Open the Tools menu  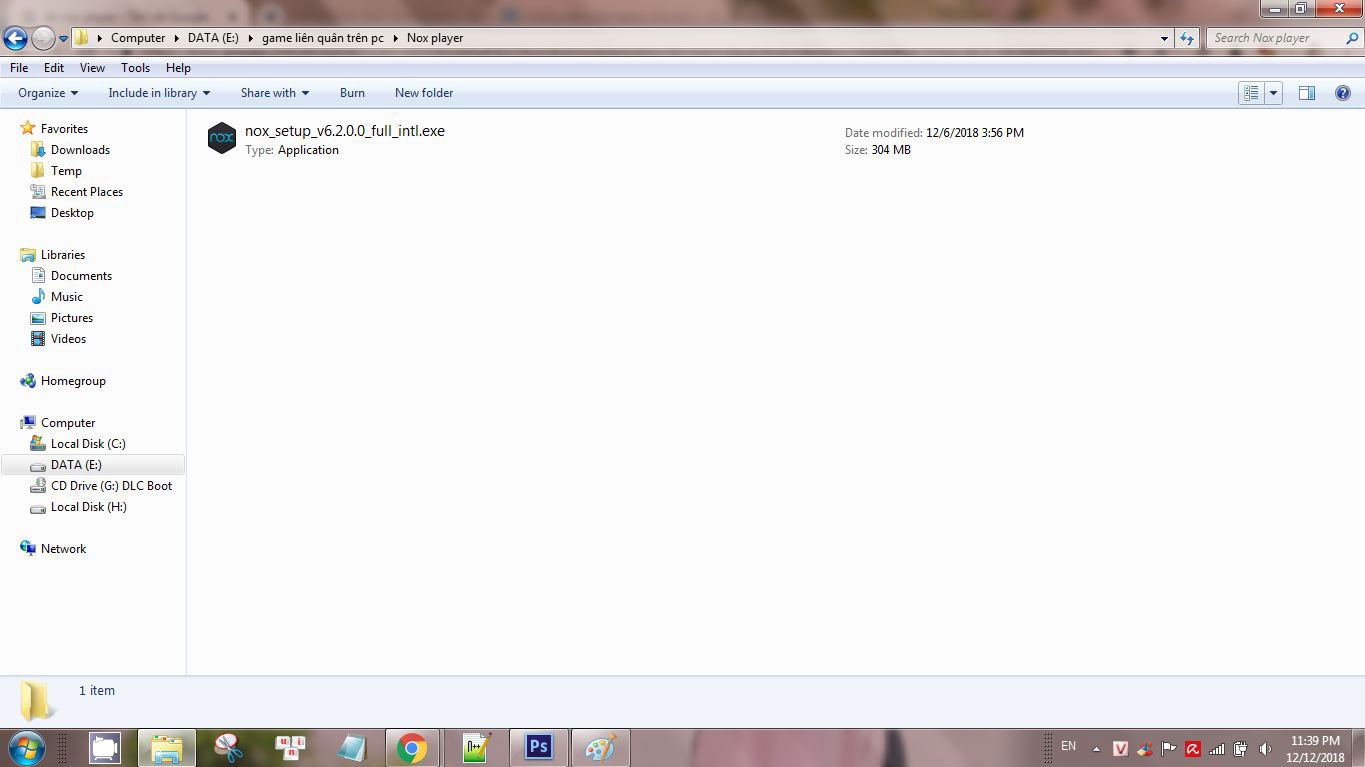pyautogui.click(x=135, y=68)
